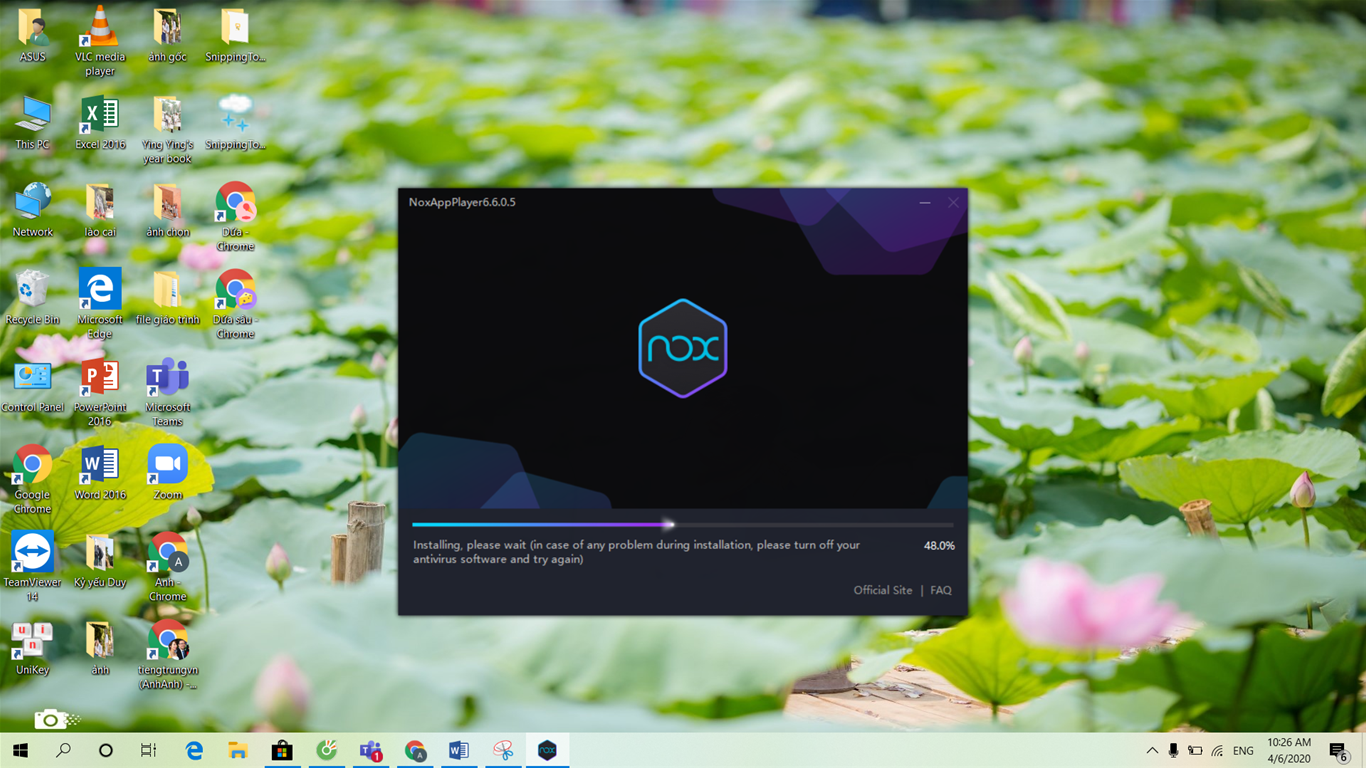The image size is (1366, 768).
Task: Select the 'Anh - Chrome' shortcut
Action: tap(167, 567)
